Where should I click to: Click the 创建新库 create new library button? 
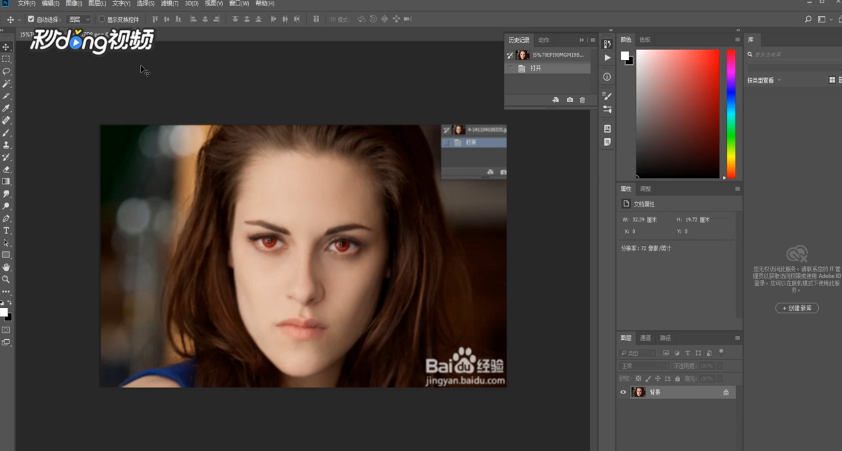(797, 308)
